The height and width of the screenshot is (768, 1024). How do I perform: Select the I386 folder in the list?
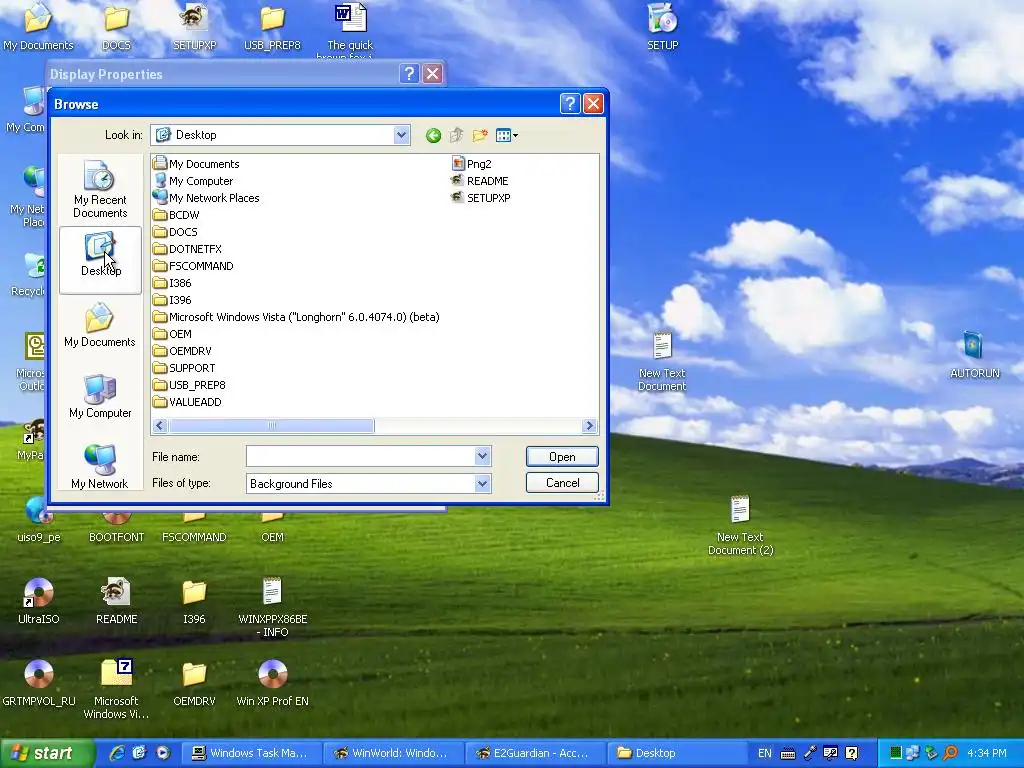click(172, 283)
